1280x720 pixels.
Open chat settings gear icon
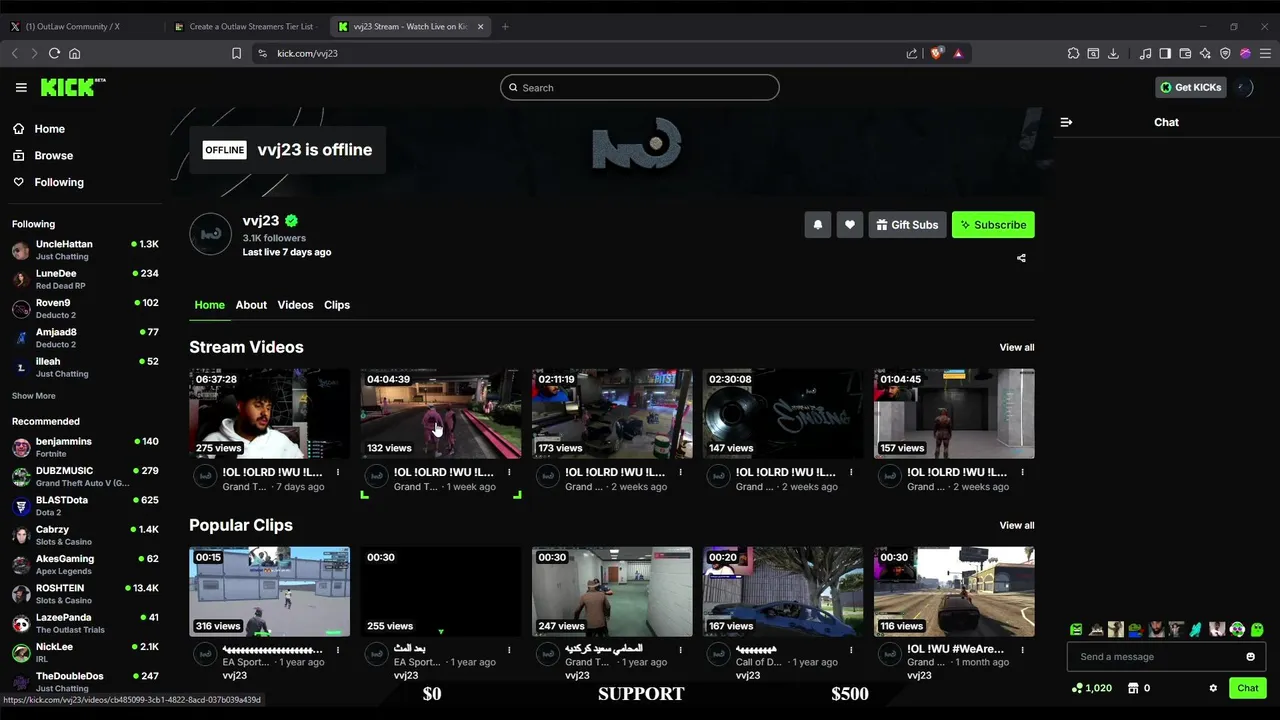[x=1213, y=688]
